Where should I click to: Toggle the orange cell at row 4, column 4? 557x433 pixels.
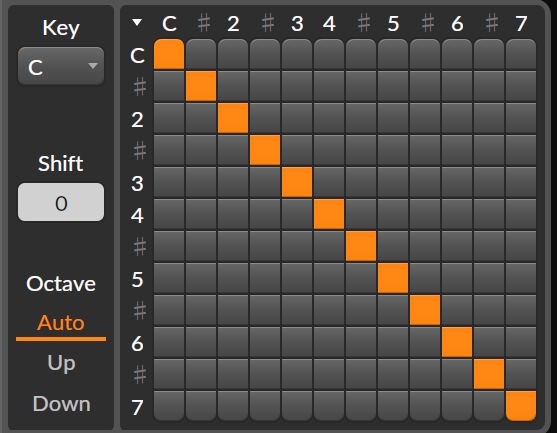coord(329,214)
